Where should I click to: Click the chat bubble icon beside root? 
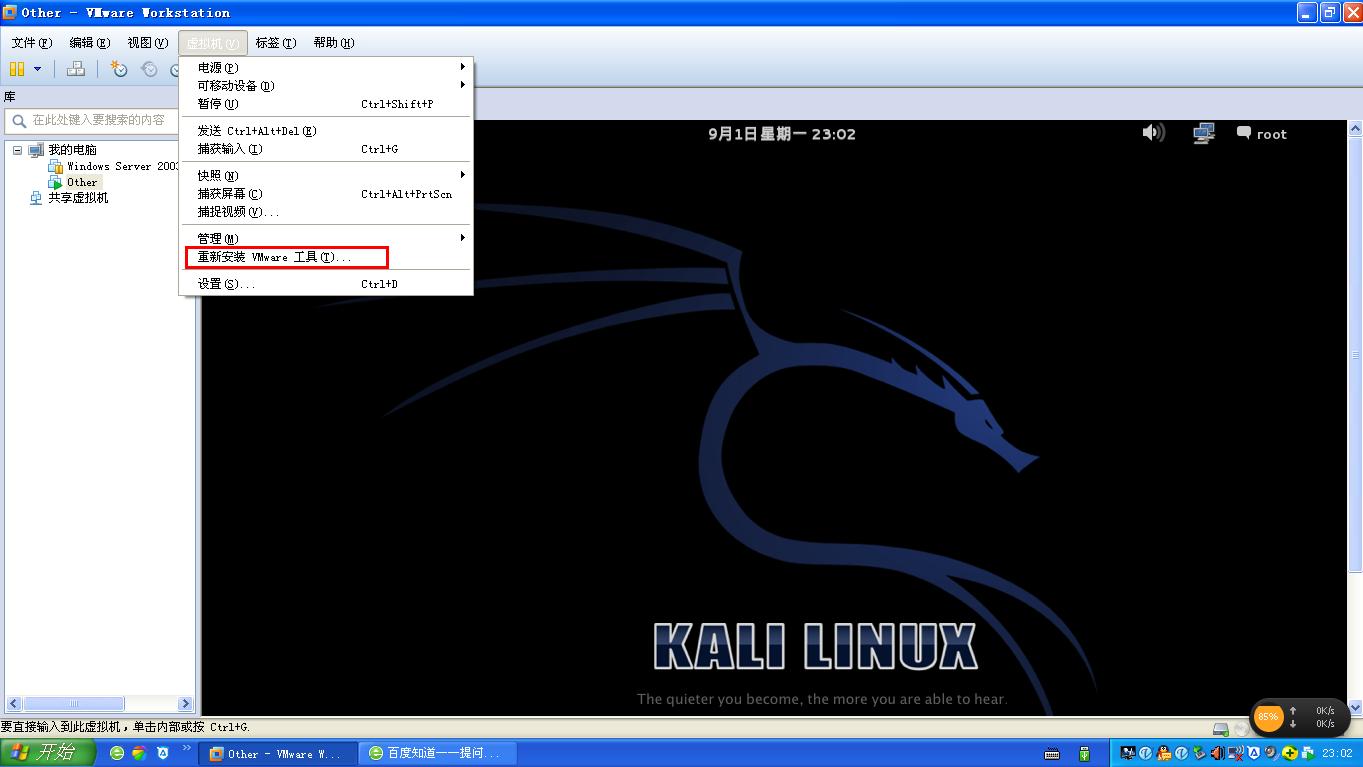[x=1244, y=133]
